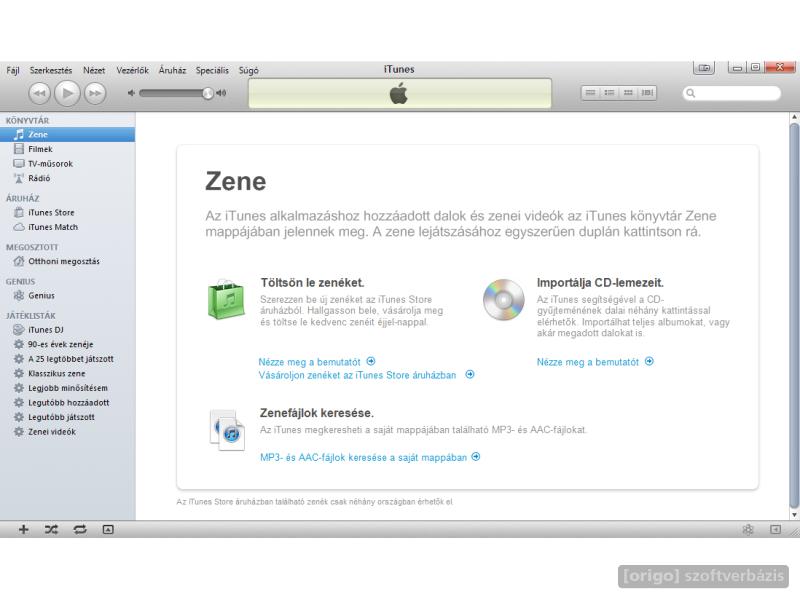Screen dimensions: 800x600
Task: Add a new playlist with the plus button
Action: (x=23, y=530)
